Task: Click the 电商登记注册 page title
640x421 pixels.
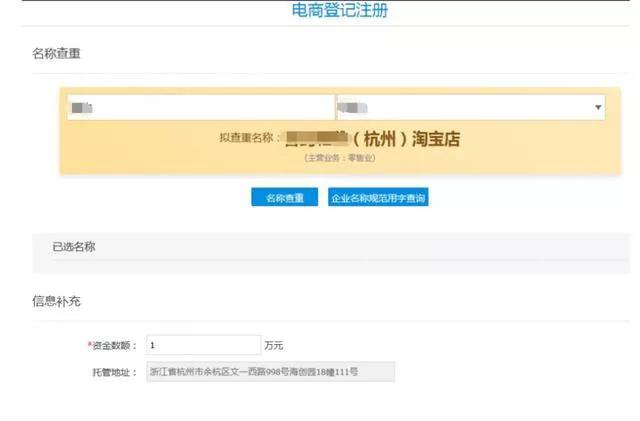Action: (x=338, y=12)
